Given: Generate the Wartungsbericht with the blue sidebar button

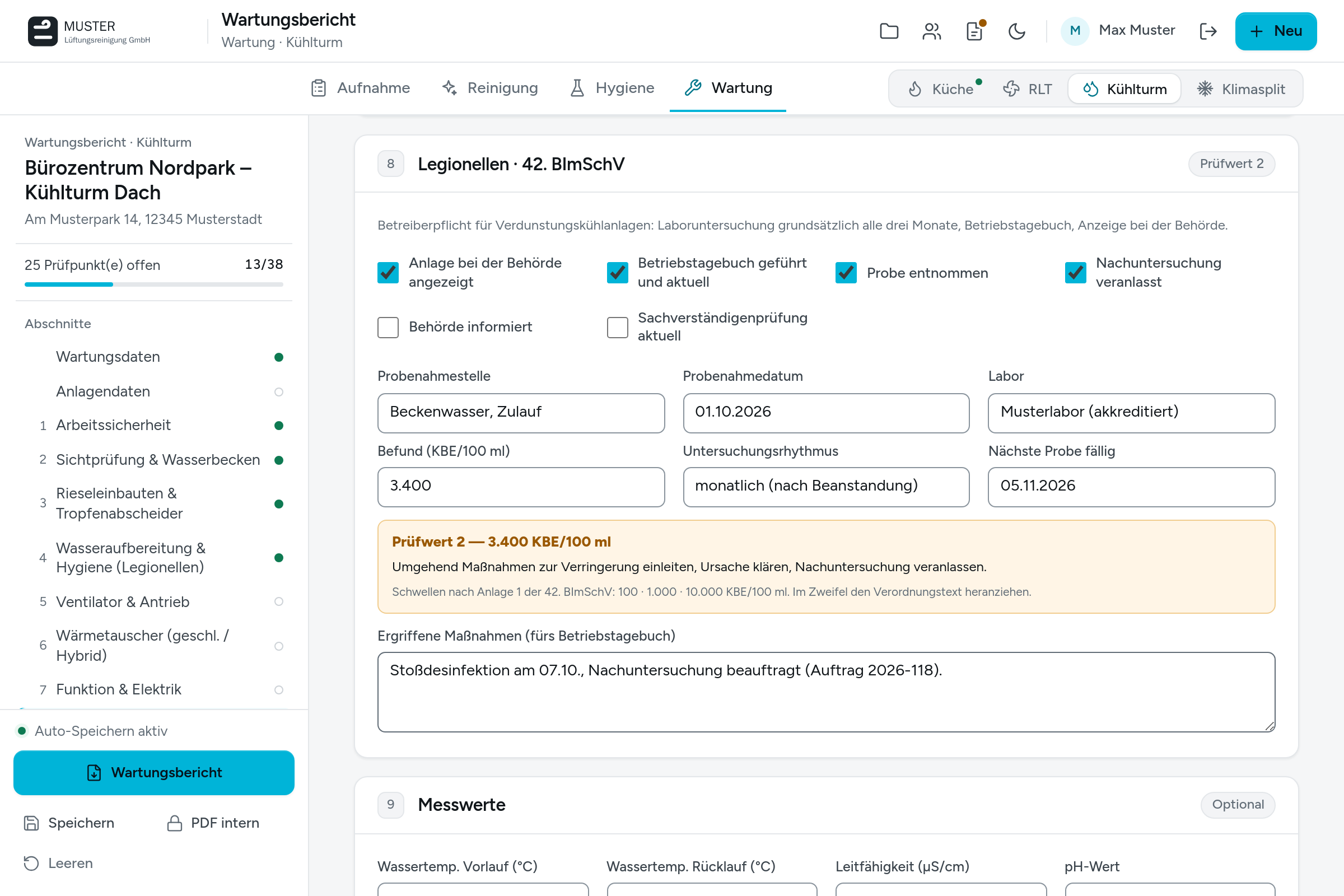Looking at the screenshot, I should 153,773.
